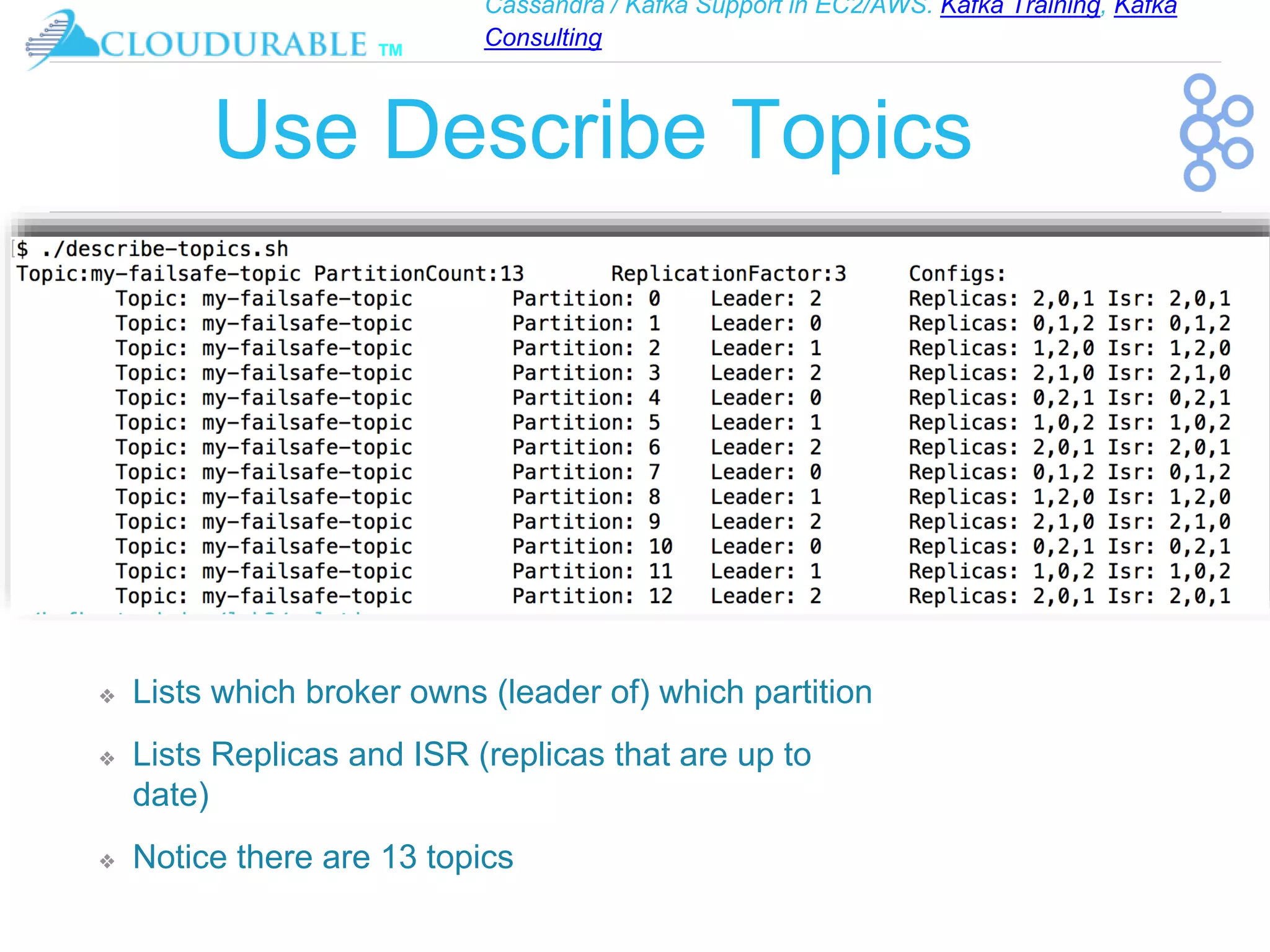Click the third diamond bullet icon

[x=107, y=861]
